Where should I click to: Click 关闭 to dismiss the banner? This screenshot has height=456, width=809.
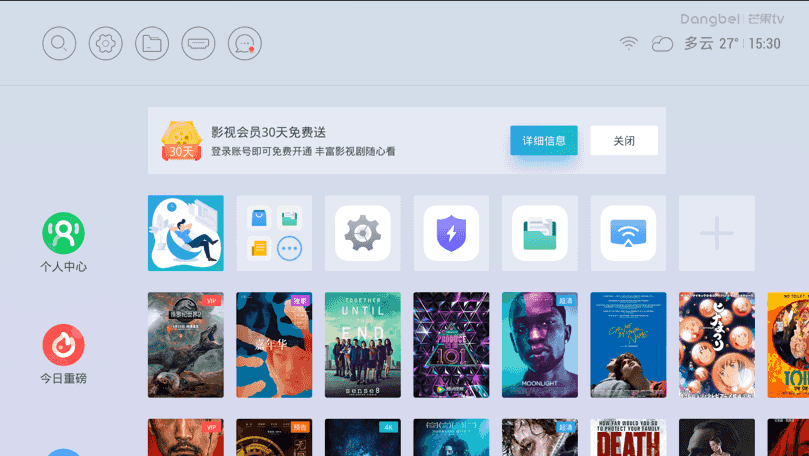click(x=624, y=140)
